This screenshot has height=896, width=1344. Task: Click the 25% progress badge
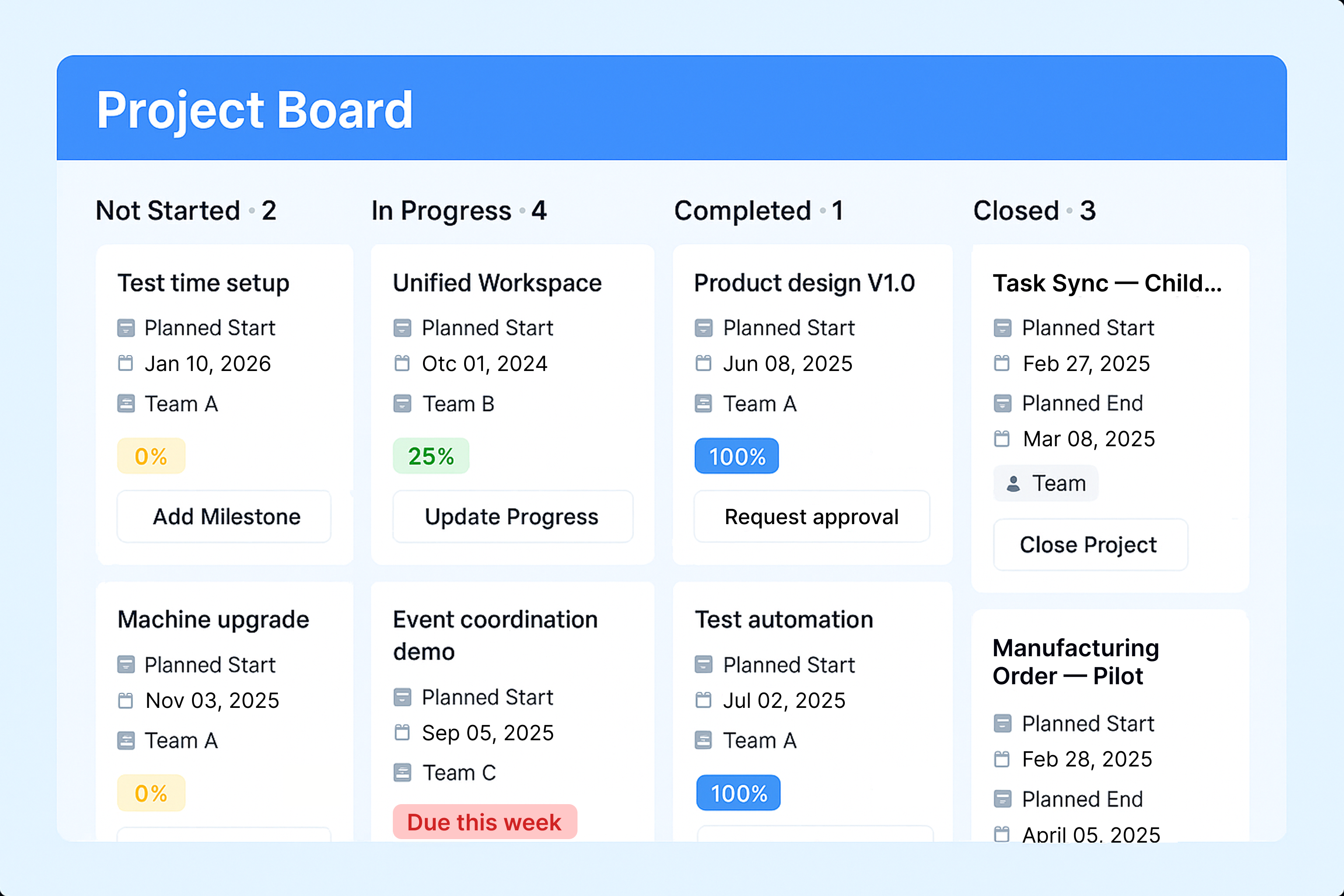431,457
